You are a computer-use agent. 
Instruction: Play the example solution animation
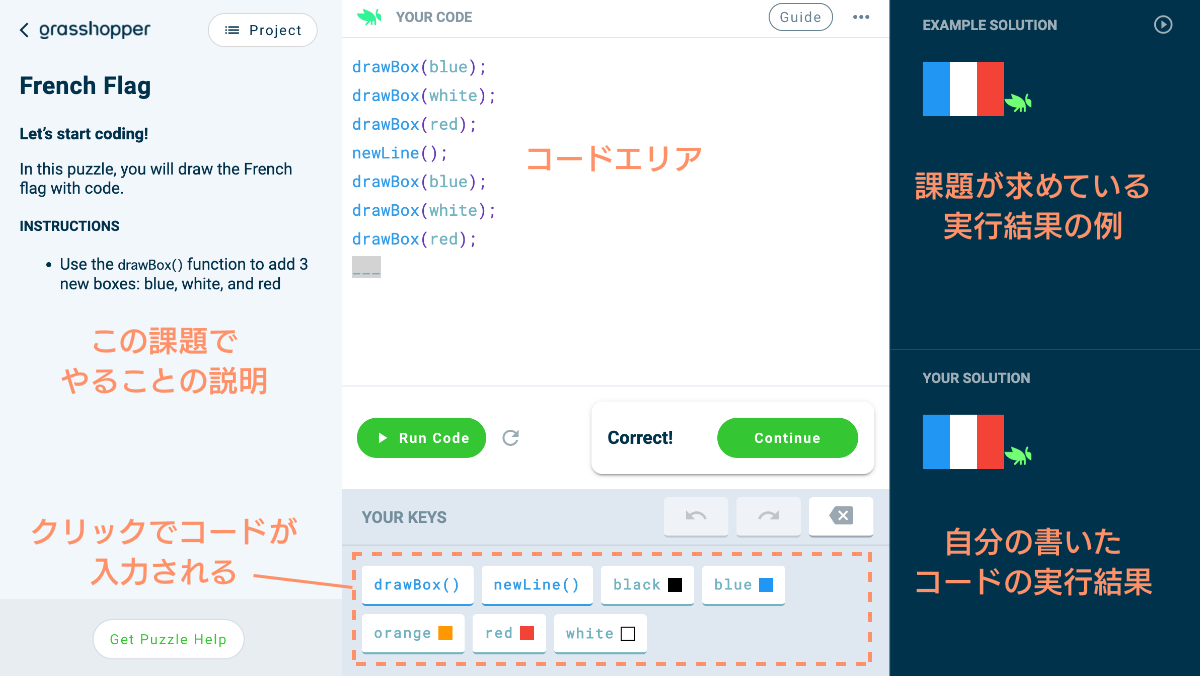coord(1163,25)
